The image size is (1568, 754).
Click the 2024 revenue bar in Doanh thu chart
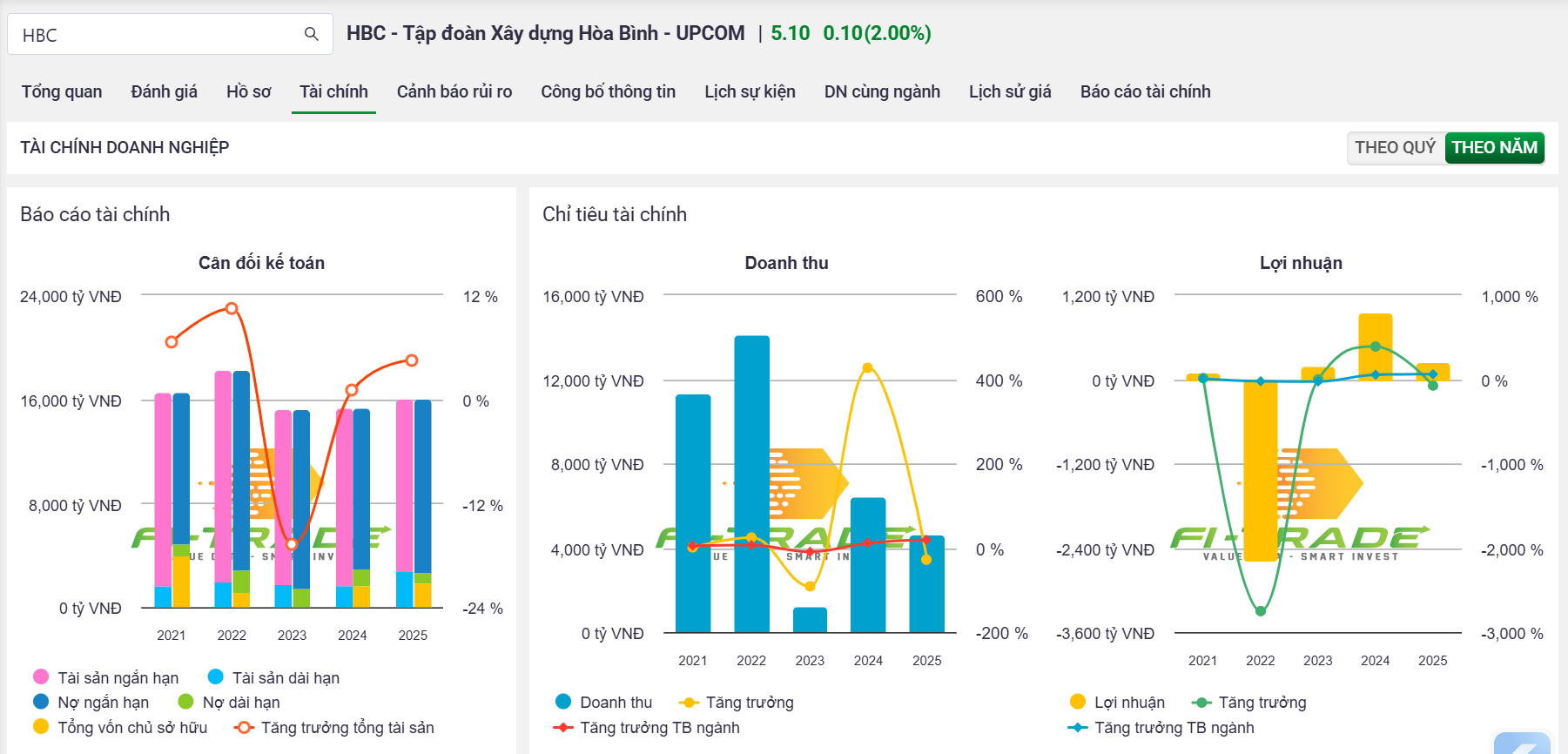point(868,565)
